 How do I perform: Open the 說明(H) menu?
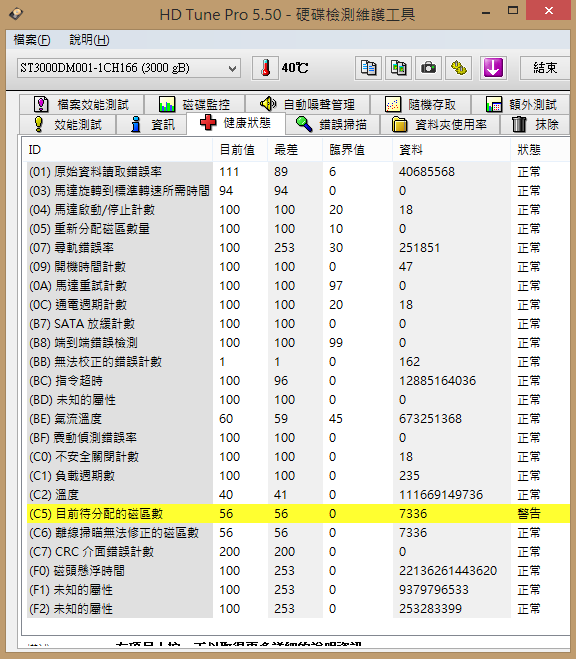coord(89,40)
